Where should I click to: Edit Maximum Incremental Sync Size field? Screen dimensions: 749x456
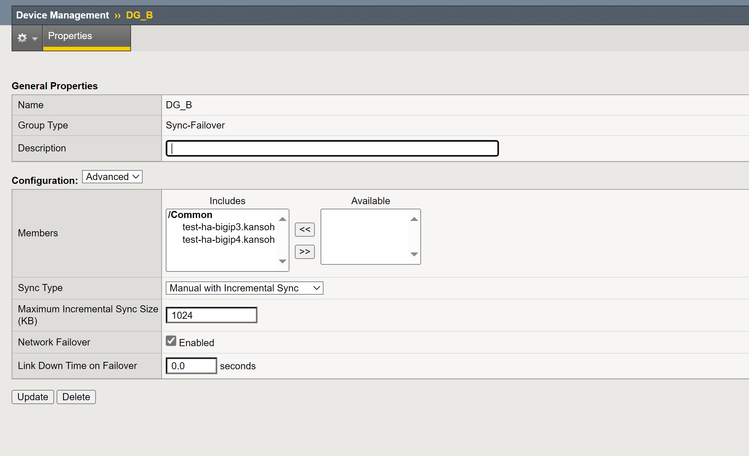pyautogui.click(x=211, y=315)
